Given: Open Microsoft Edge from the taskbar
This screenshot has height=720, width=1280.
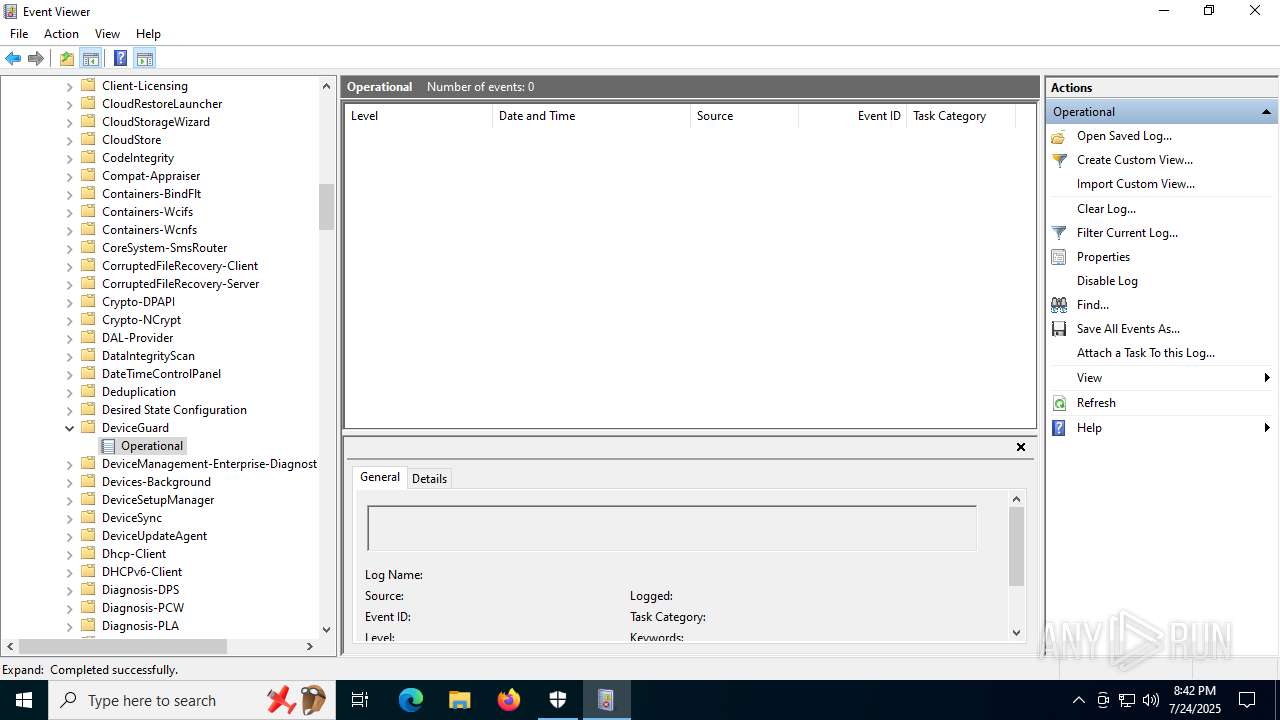Looking at the screenshot, I should pyautogui.click(x=411, y=700).
